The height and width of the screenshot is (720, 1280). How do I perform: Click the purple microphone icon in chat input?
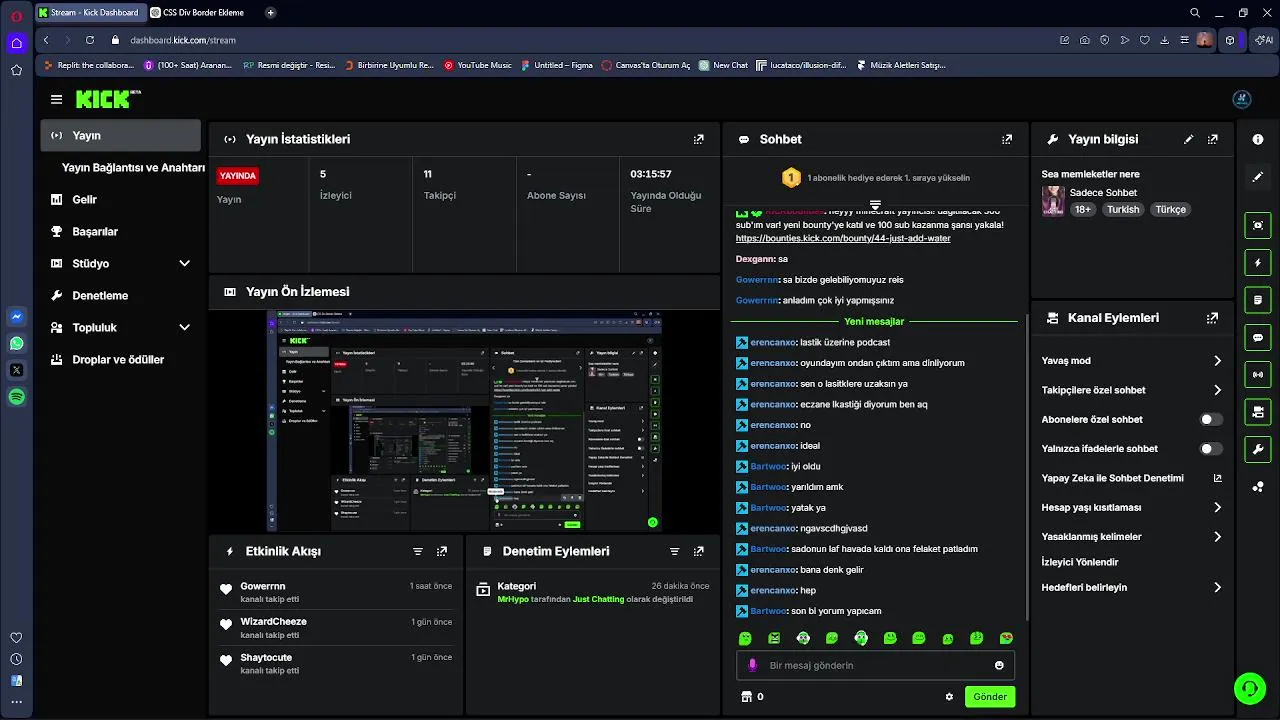click(753, 665)
